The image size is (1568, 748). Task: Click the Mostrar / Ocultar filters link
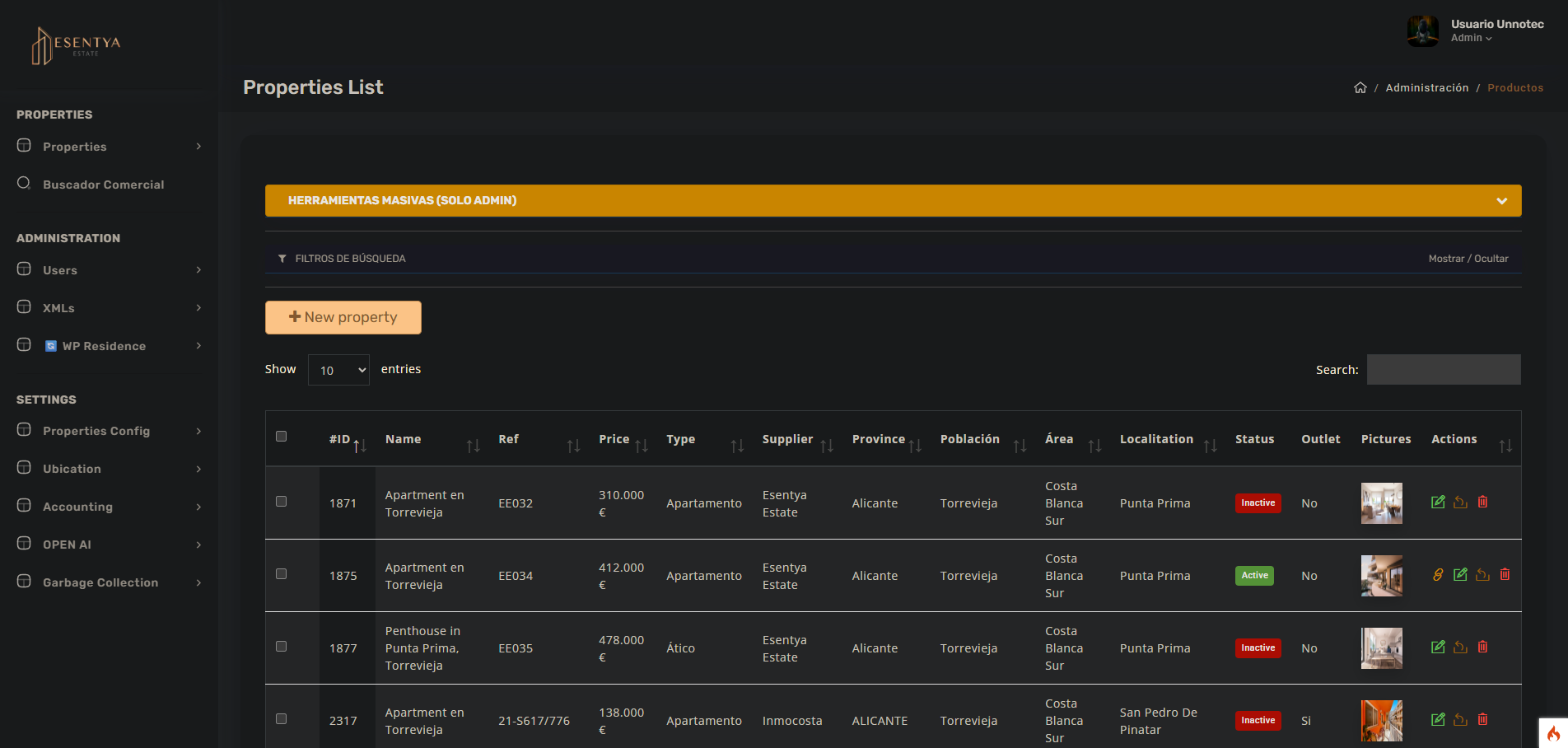coord(1468,259)
